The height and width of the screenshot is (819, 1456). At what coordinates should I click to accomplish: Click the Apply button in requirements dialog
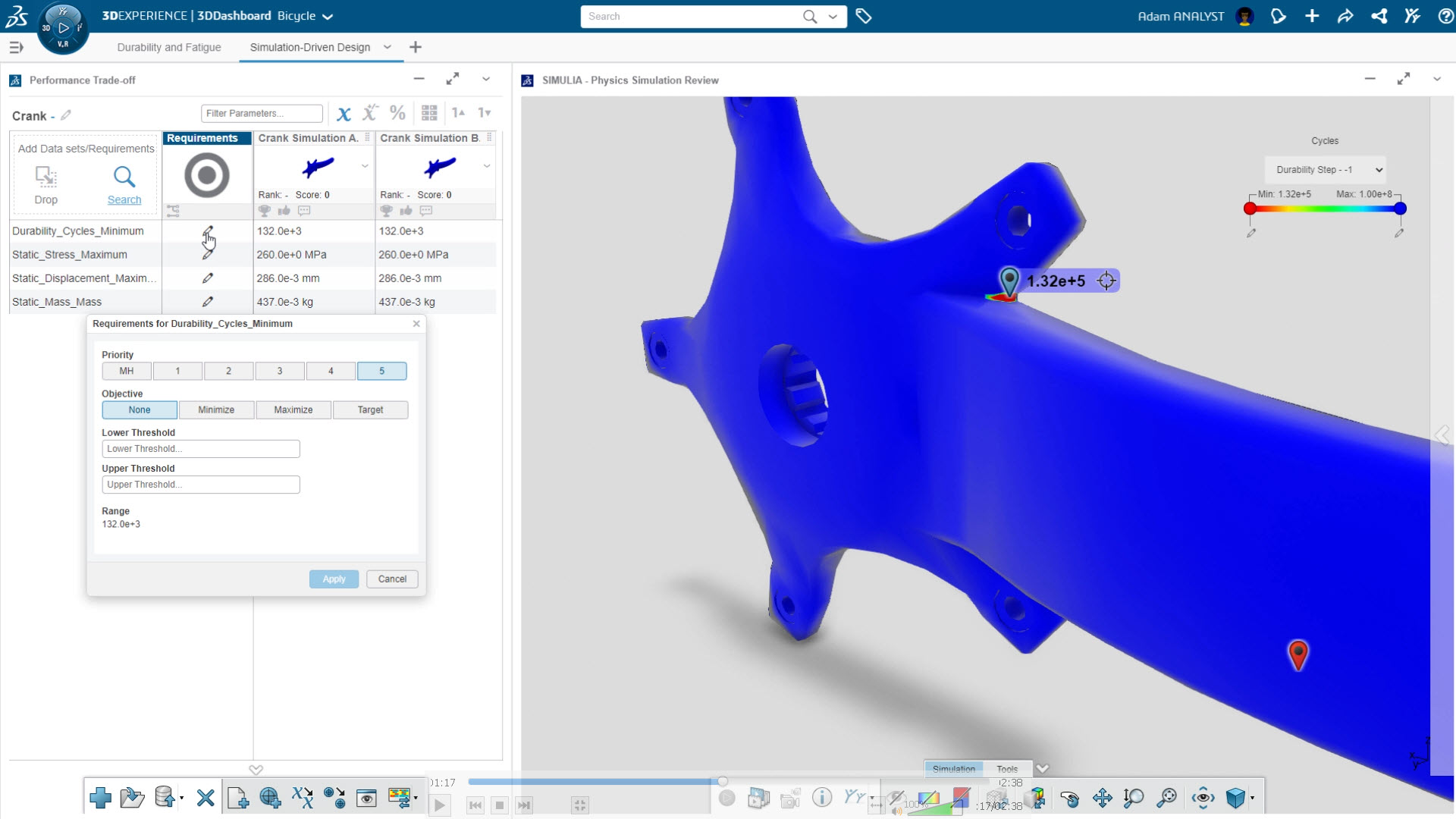click(334, 578)
